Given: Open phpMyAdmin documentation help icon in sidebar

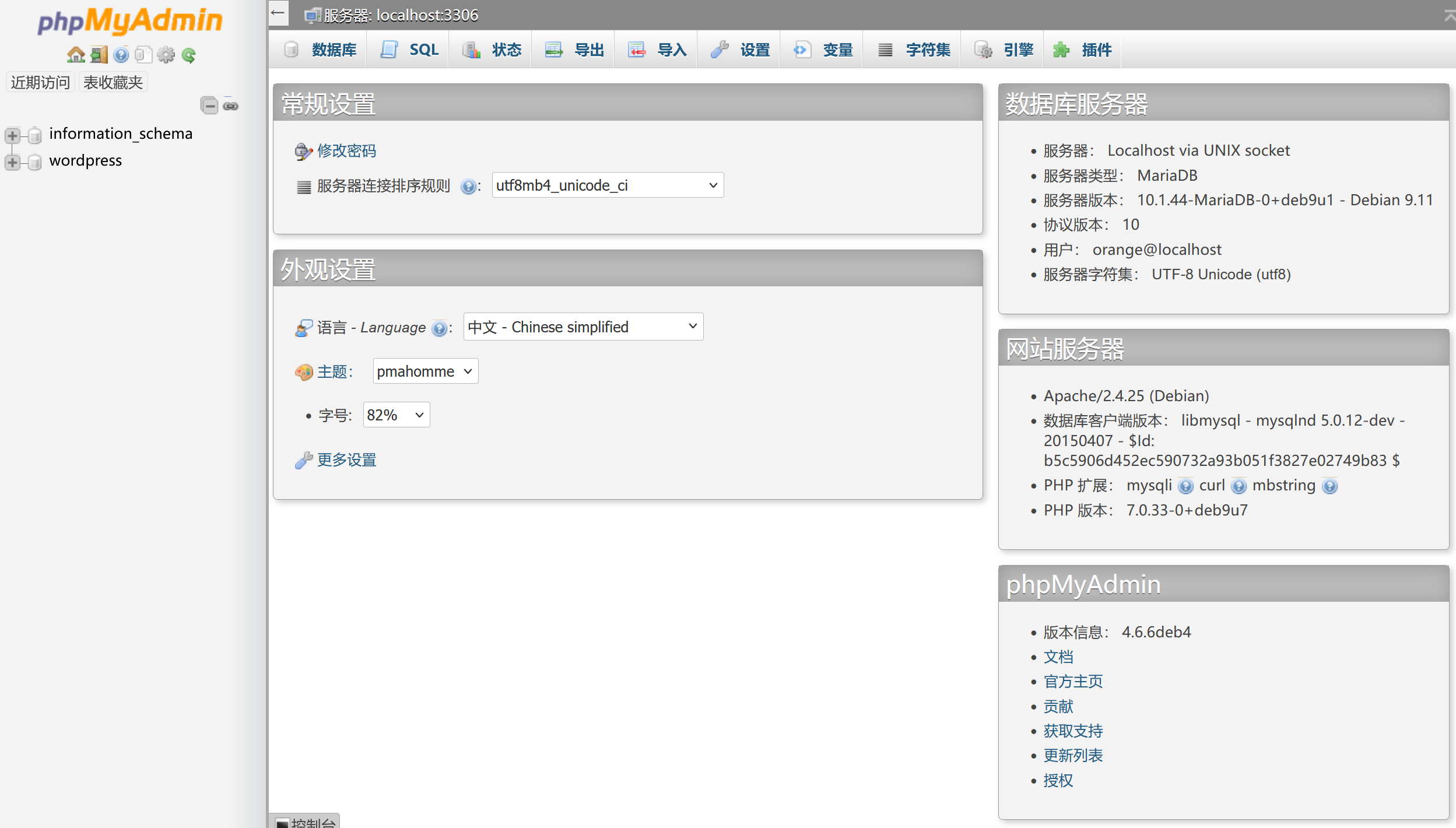Looking at the screenshot, I should pyautogui.click(x=121, y=55).
